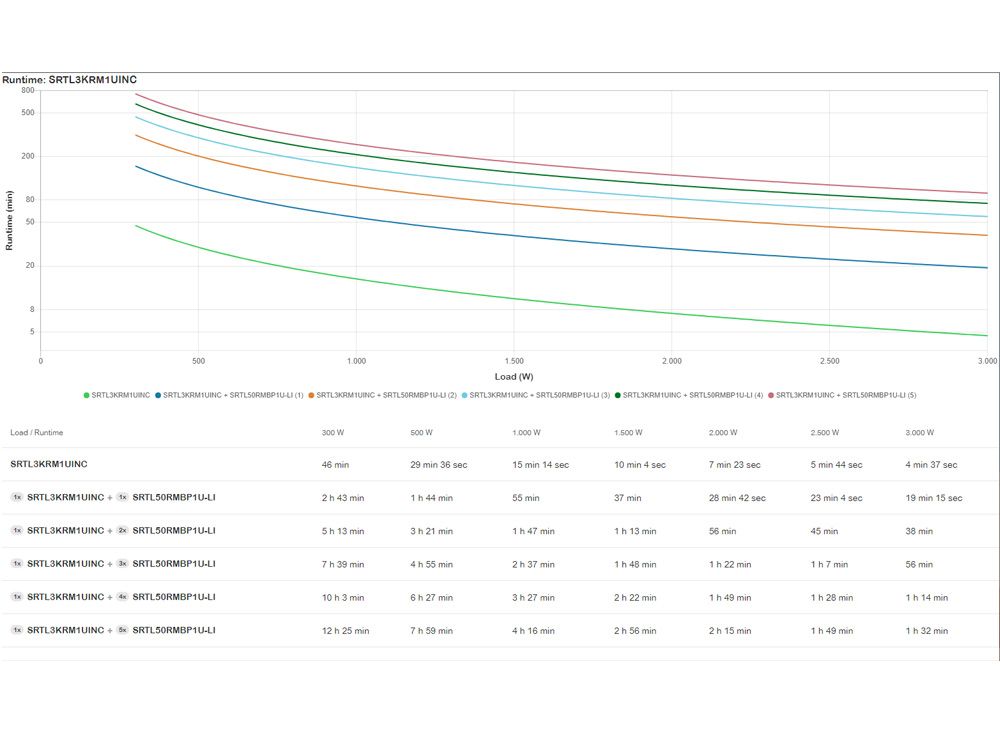Click the 5x quantity badge in table
1000x750 pixels.
(122, 630)
